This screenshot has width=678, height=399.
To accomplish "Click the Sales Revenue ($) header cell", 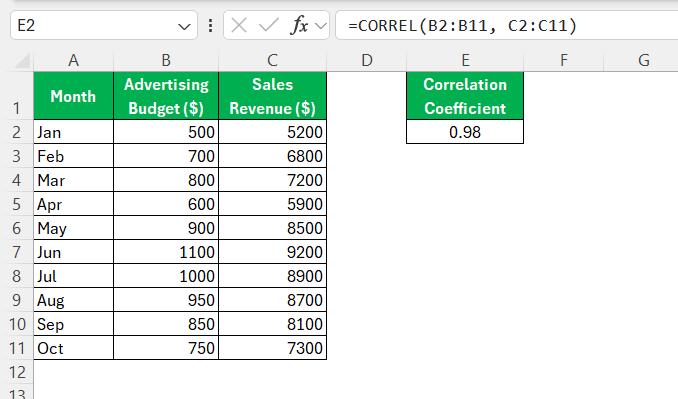I will coord(272,96).
